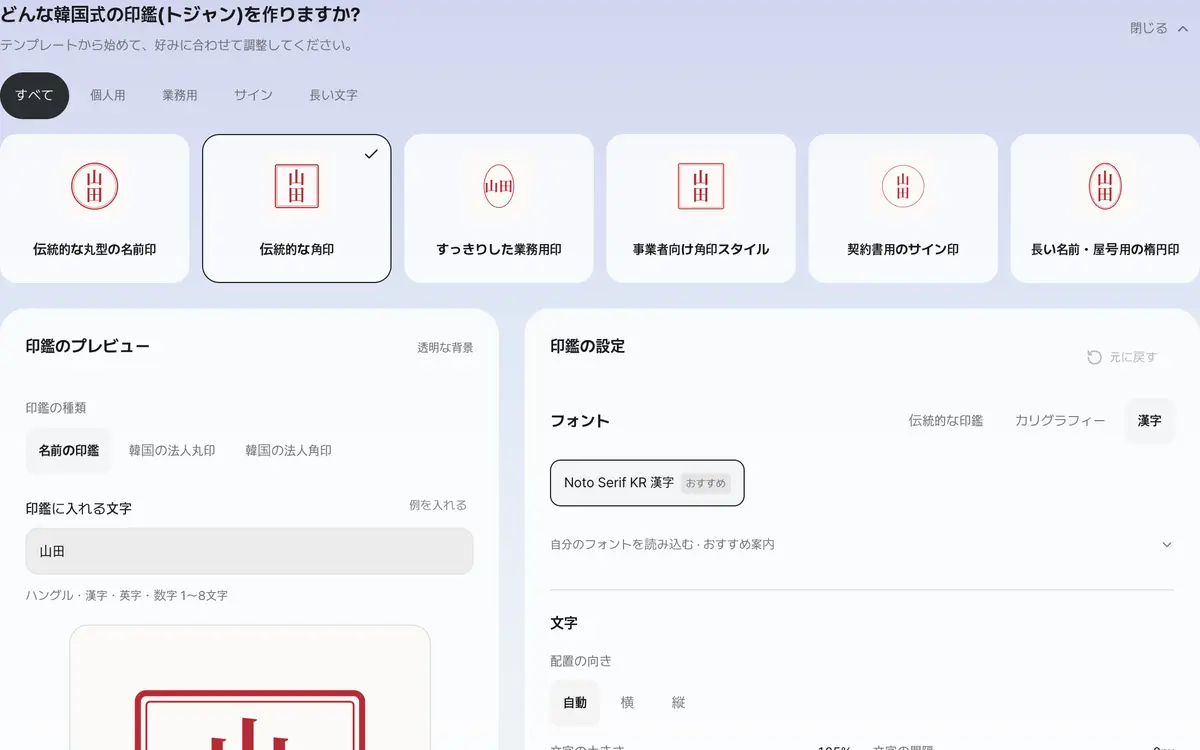Image resolution: width=1200 pixels, height=750 pixels.
Task: Click 例を入れる to insert sample text
Action: (438, 505)
